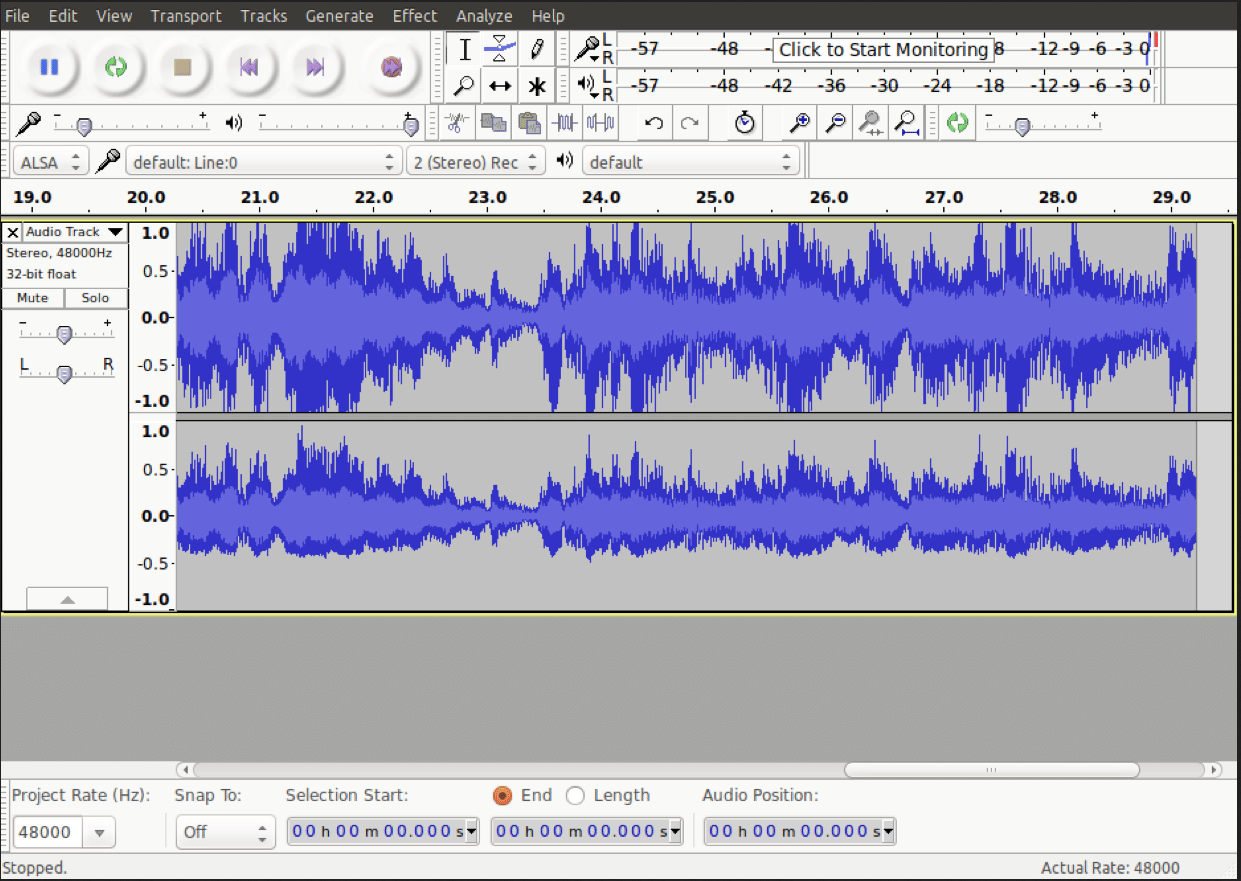Click the Redo arrow
Screen dimensions: 1241x881
689,123
